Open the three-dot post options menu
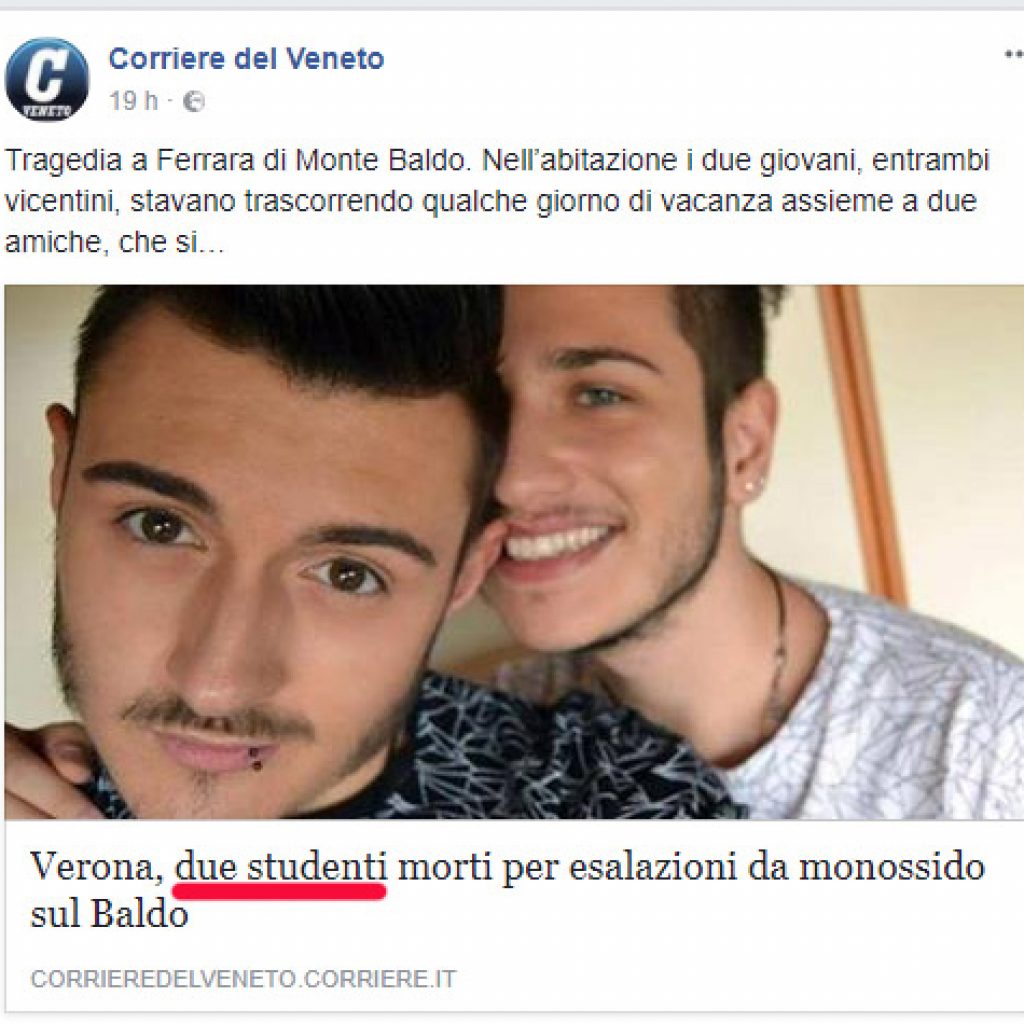Image resolution: width=1024 pixels, height=1024 pixels. click(1014, 56)
